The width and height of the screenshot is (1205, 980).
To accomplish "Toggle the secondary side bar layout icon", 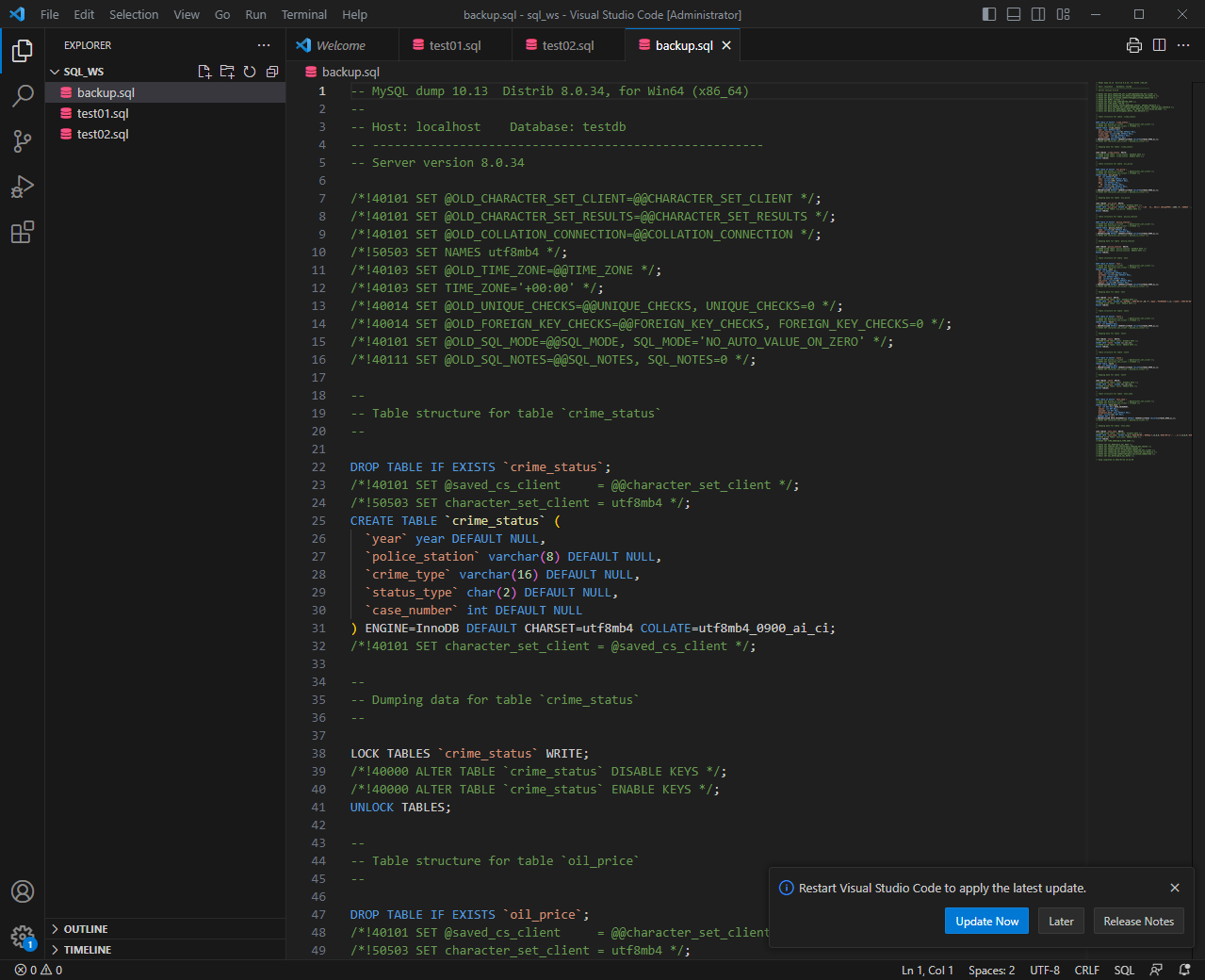I will click(x=1038, y=14).
